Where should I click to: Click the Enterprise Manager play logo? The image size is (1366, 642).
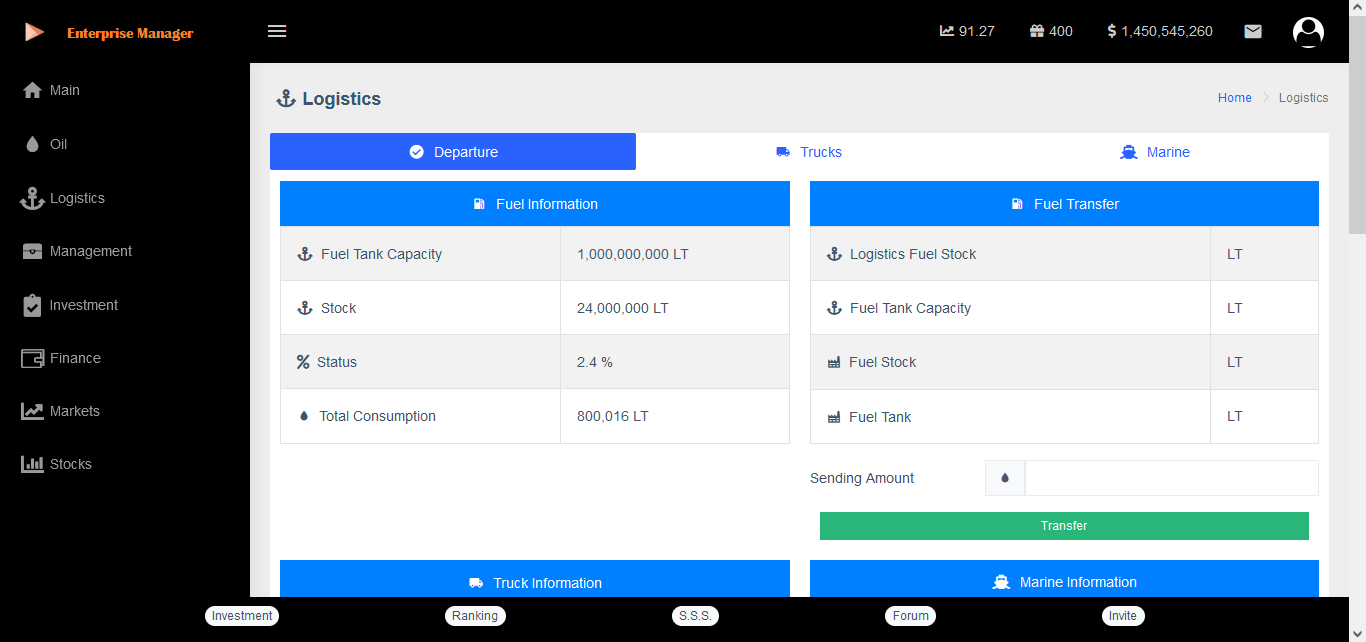[34, 32]
